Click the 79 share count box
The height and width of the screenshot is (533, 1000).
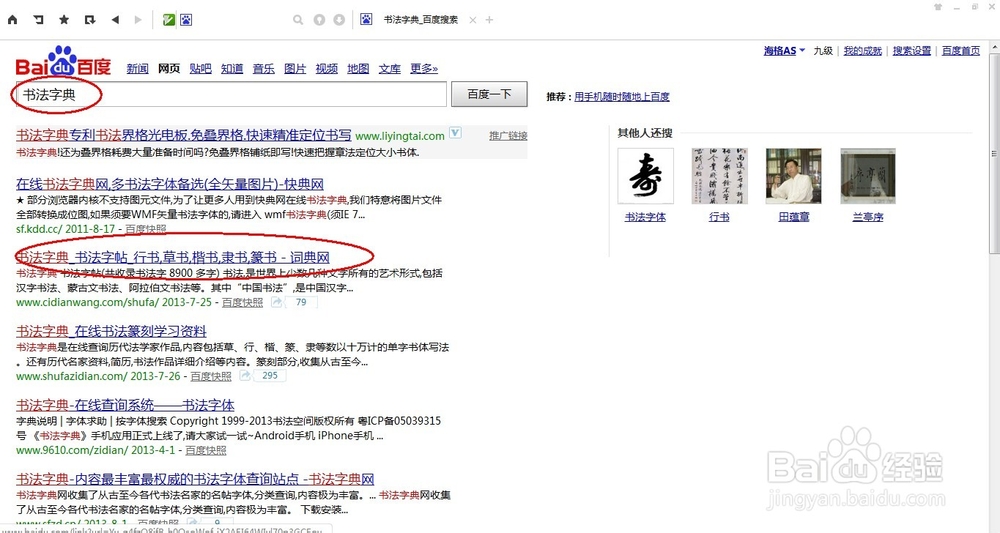pos(301,302)
